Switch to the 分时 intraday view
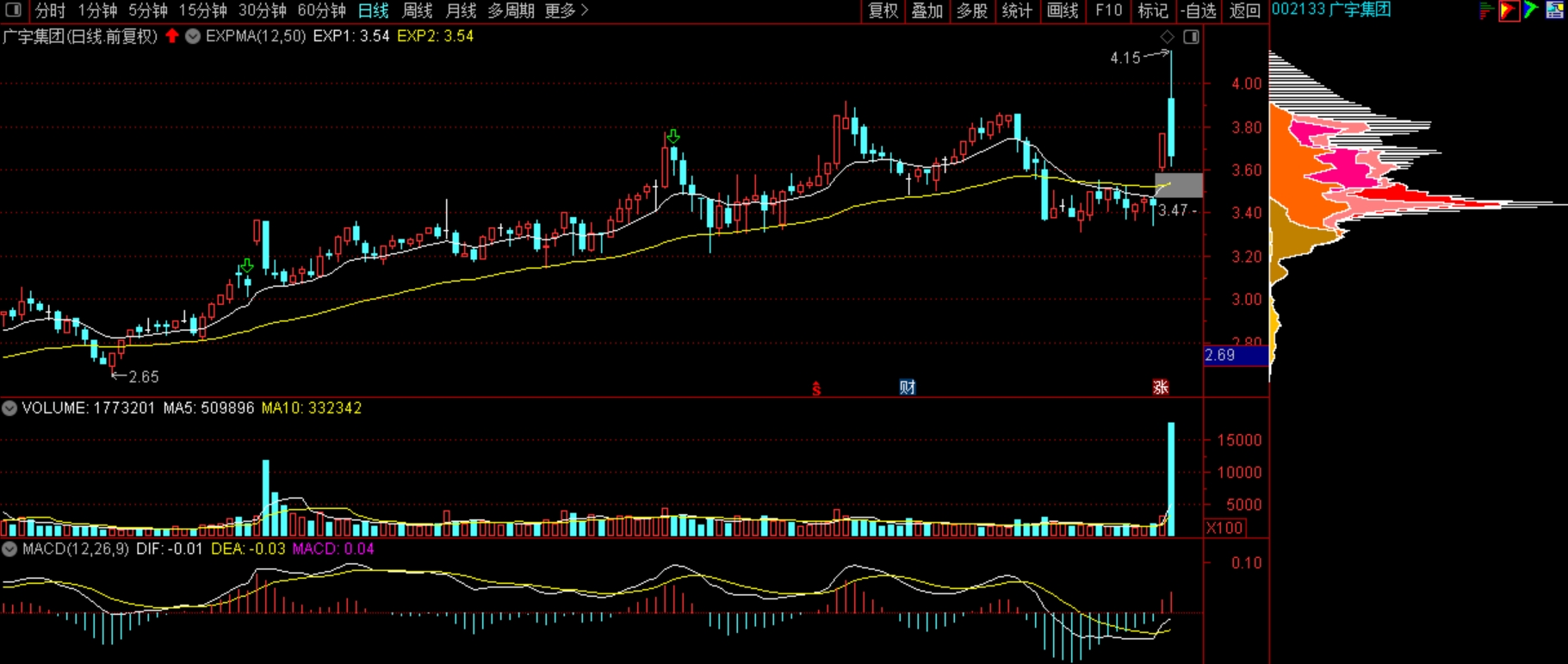The width and height of the screenshot is (1568, 664). click(x=50, y=11)
